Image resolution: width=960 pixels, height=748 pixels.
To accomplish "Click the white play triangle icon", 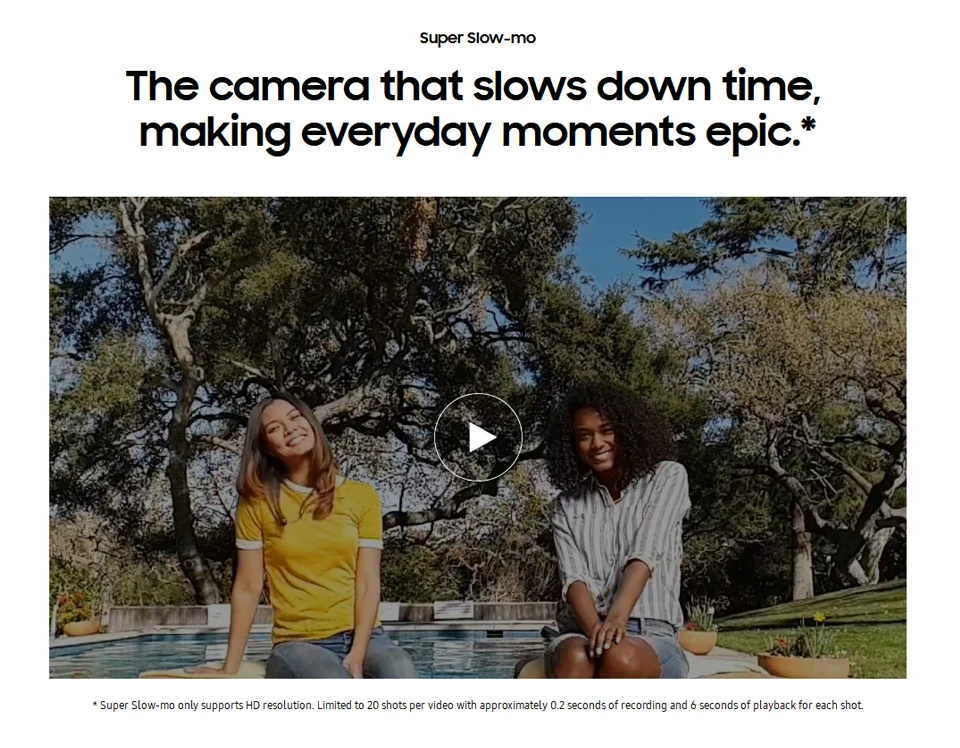I will coord(482,437).
